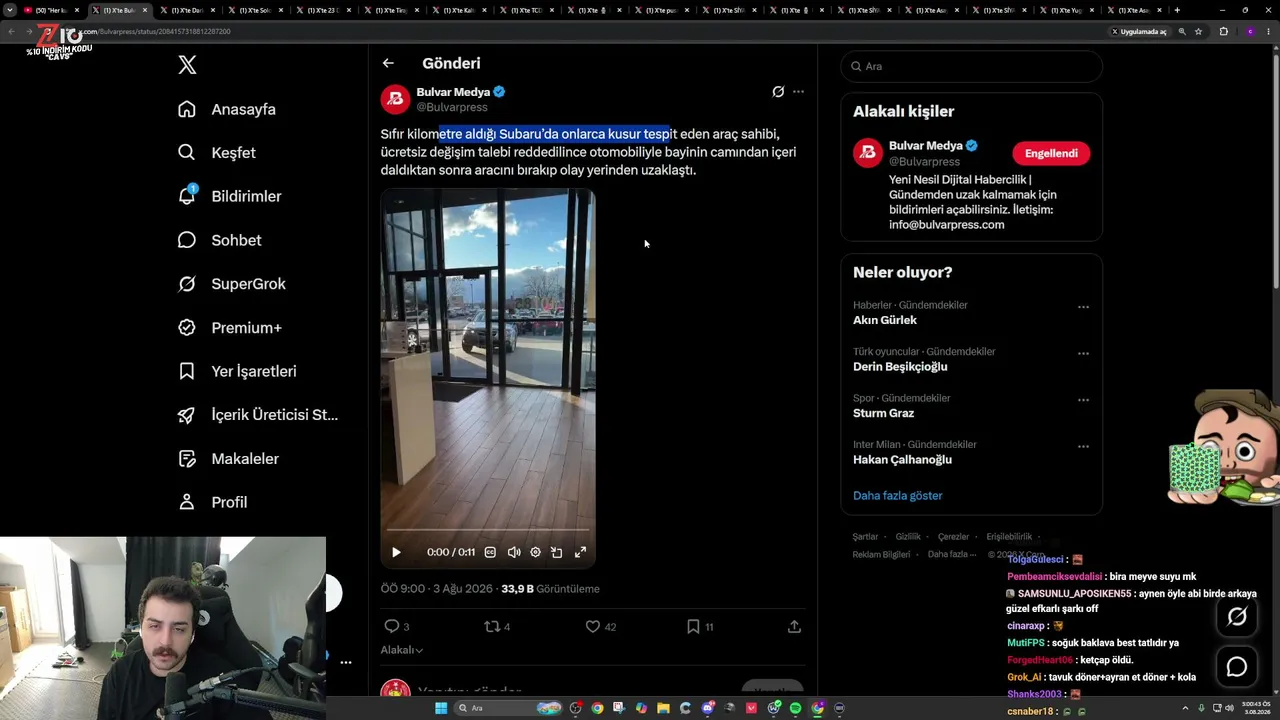This screenshot has width=1280, height=720.
Task: Open Akın Gürlek trending topic
Action: click(885, 320)
